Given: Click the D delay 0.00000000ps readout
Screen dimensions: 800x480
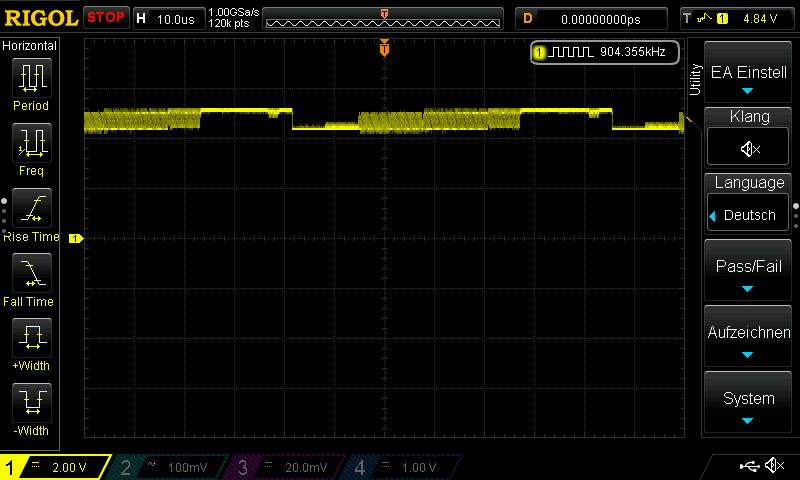Looking at the screenshot, I should (x=591, y=19).
